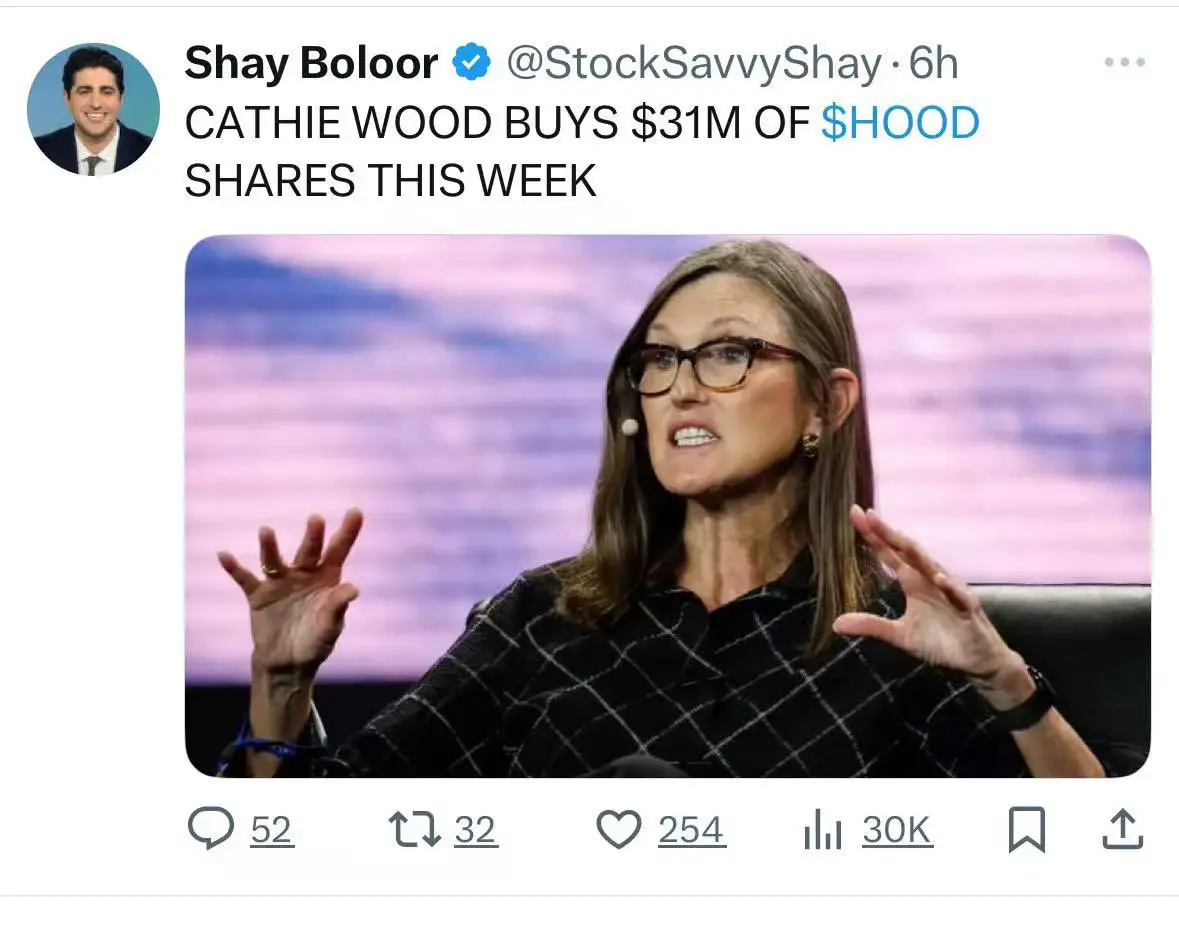
Task: Bookmark this tweet with the bookmark icon
Action: (1026, 829)
